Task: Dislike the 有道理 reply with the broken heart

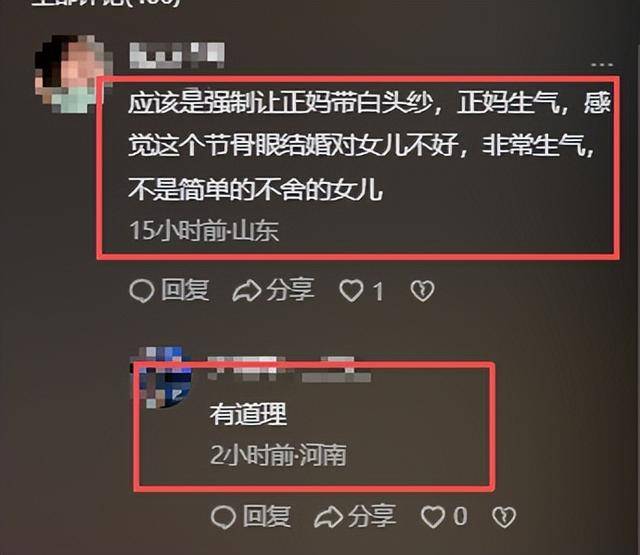Action: point(504,517)
